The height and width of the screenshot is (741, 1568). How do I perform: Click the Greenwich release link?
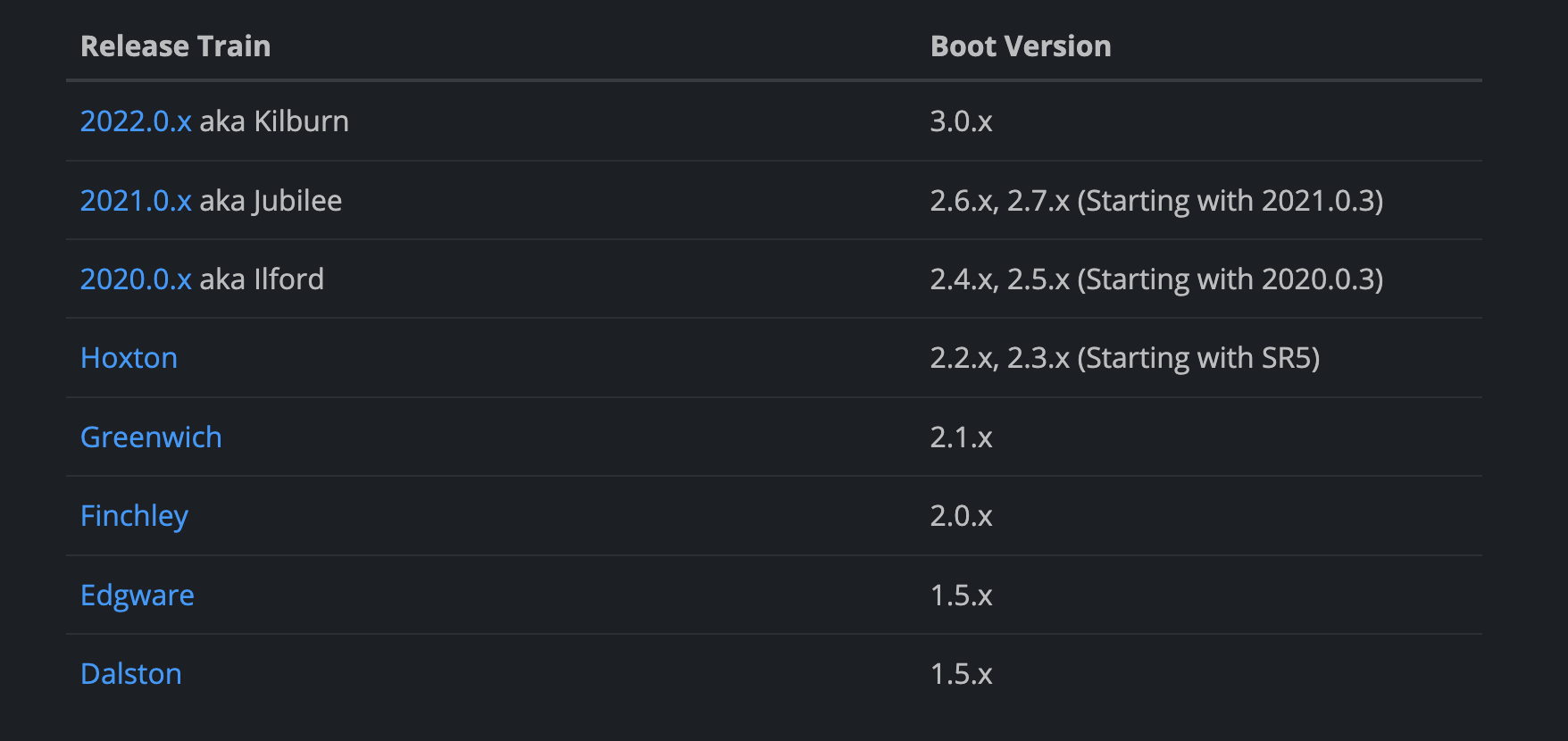coord(151,437)
